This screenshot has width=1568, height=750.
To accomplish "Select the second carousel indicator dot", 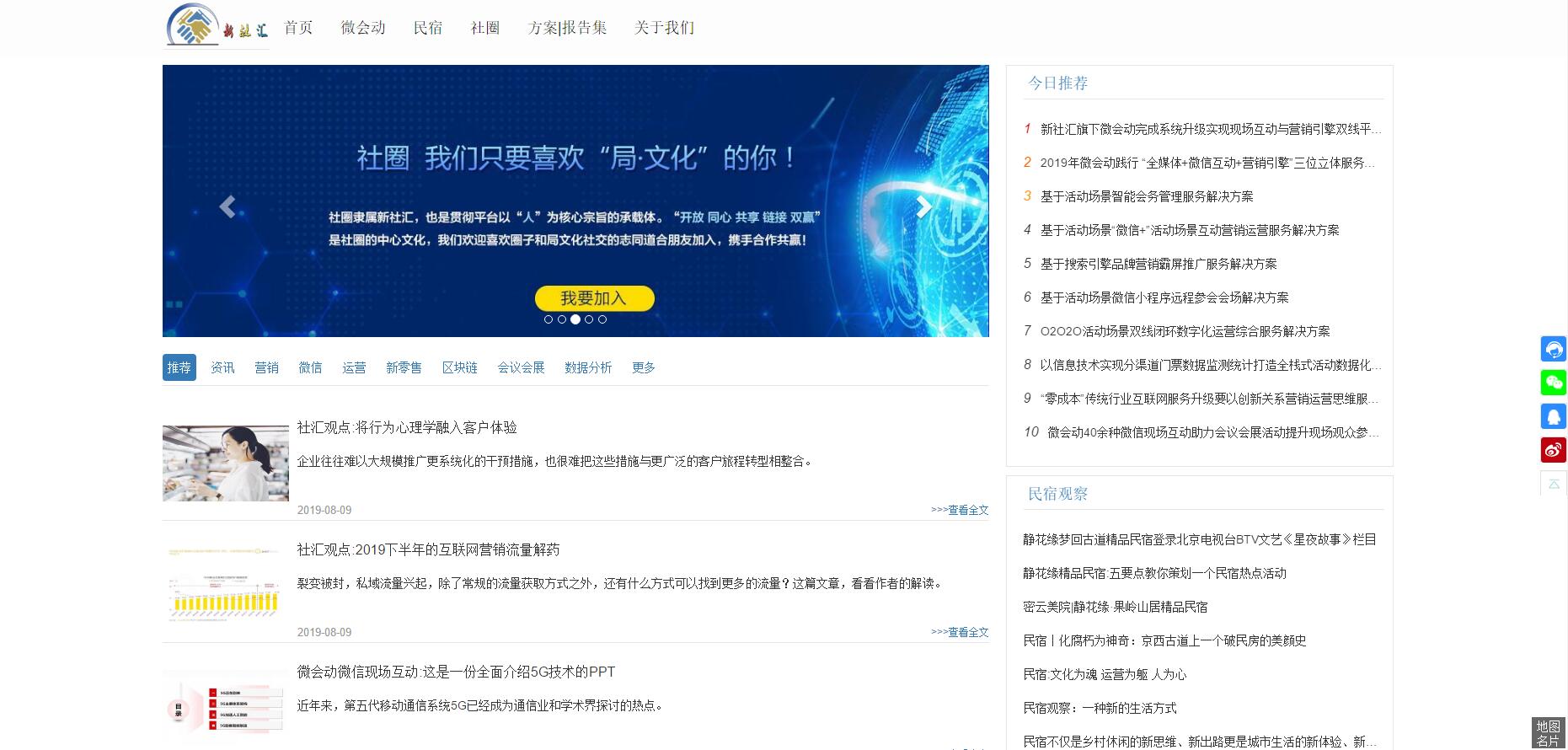I will tap(562, 319).
